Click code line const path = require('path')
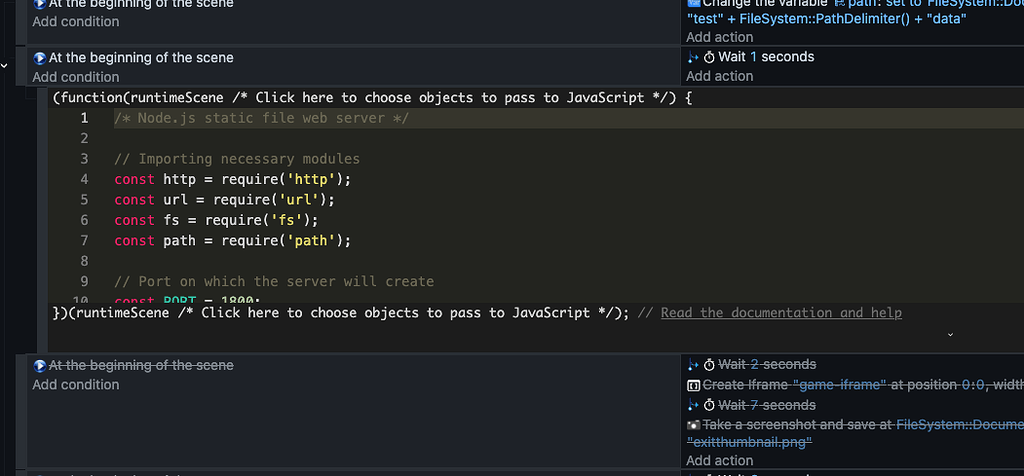This screenshot has height=476, width=1024. tap(232, 240)
